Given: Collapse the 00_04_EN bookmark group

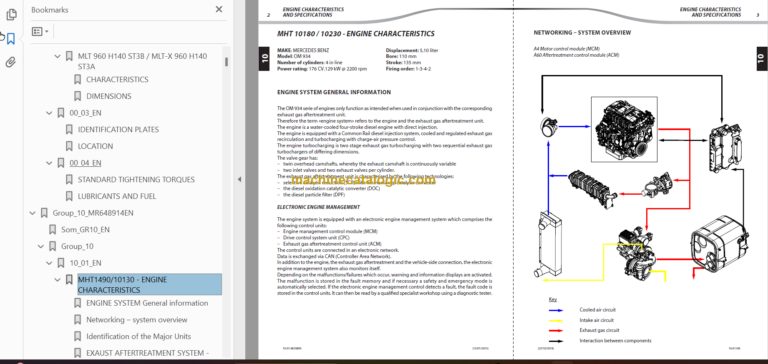Looking at the screenshot, I should point(49,163).
